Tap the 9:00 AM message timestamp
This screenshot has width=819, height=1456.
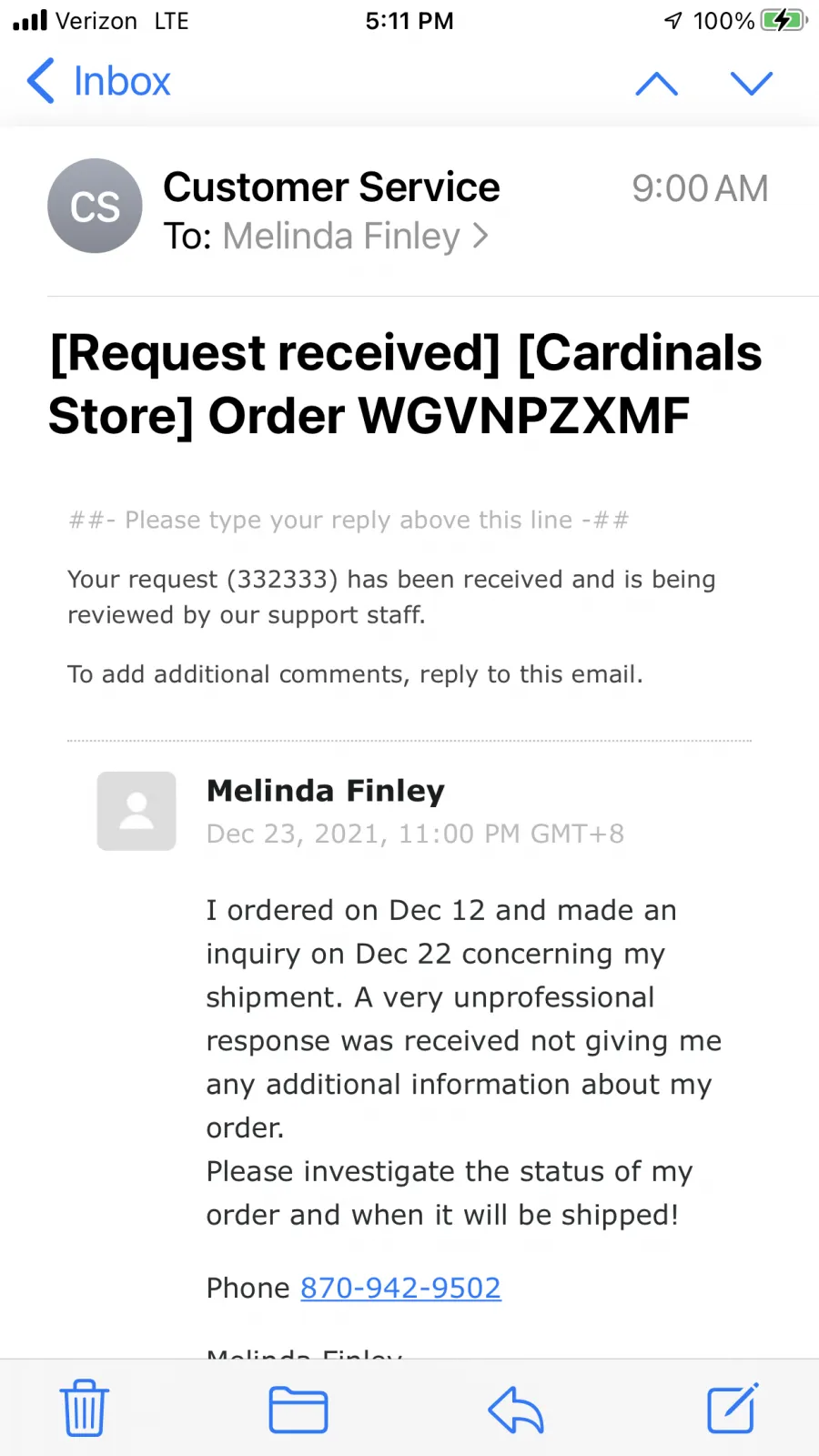tap(700, 188)
